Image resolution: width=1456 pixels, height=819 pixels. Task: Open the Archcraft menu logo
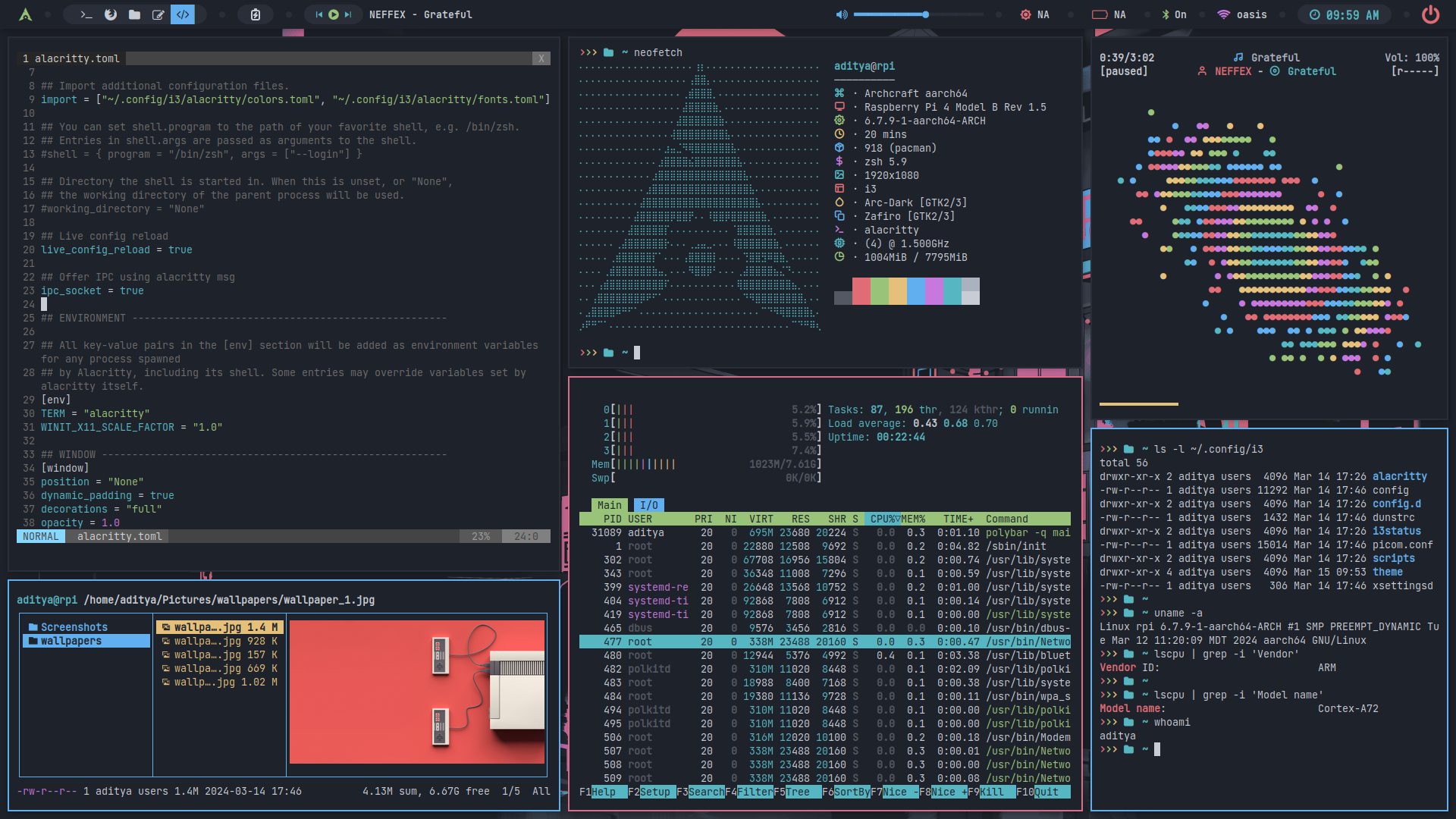pos(25,14)
